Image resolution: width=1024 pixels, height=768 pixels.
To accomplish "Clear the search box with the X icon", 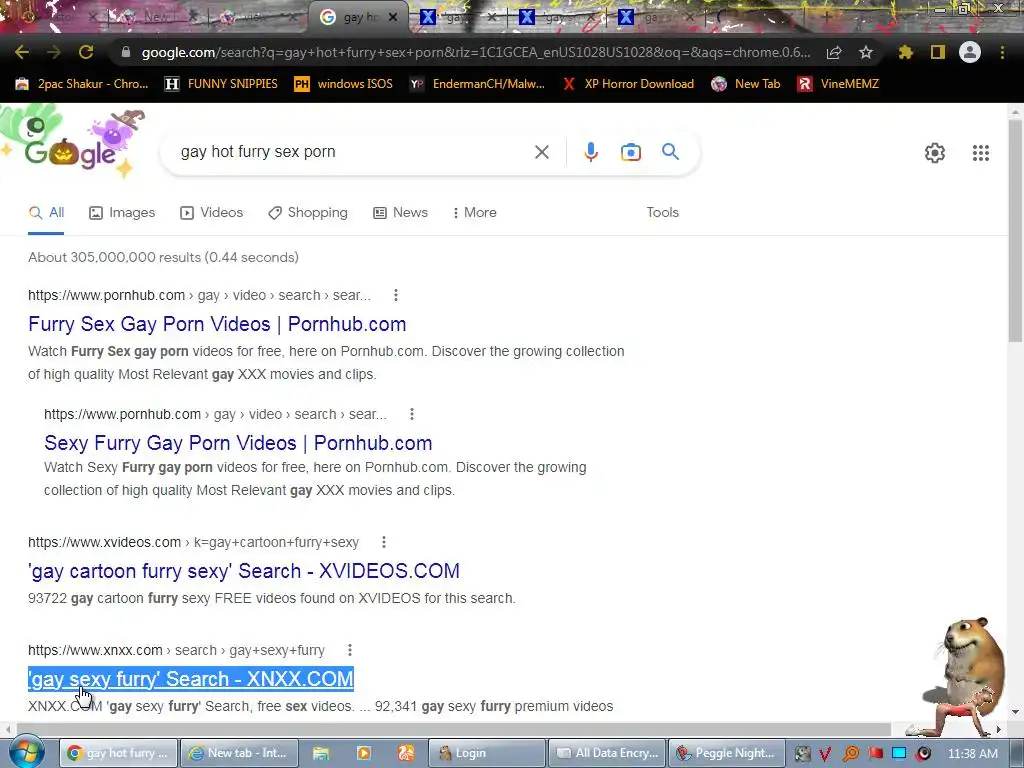I will pos(541,152).
